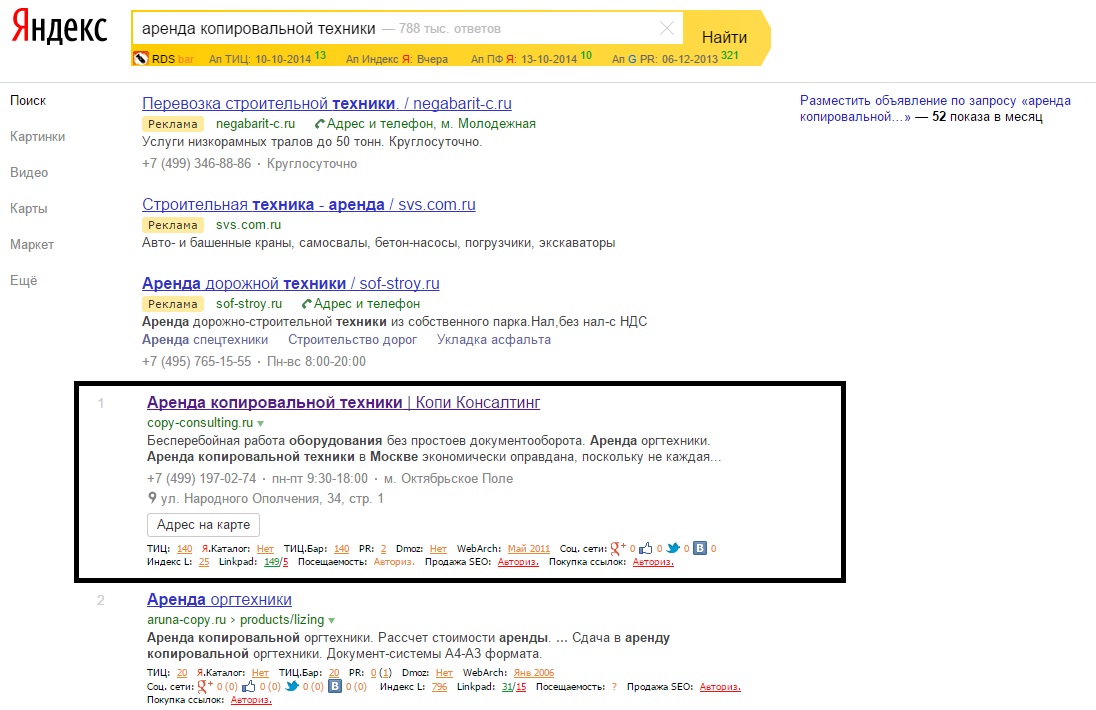Open the Аренда спецтехники sitelink
Screen dimensions: 1096x710
(x=205, y=340)
